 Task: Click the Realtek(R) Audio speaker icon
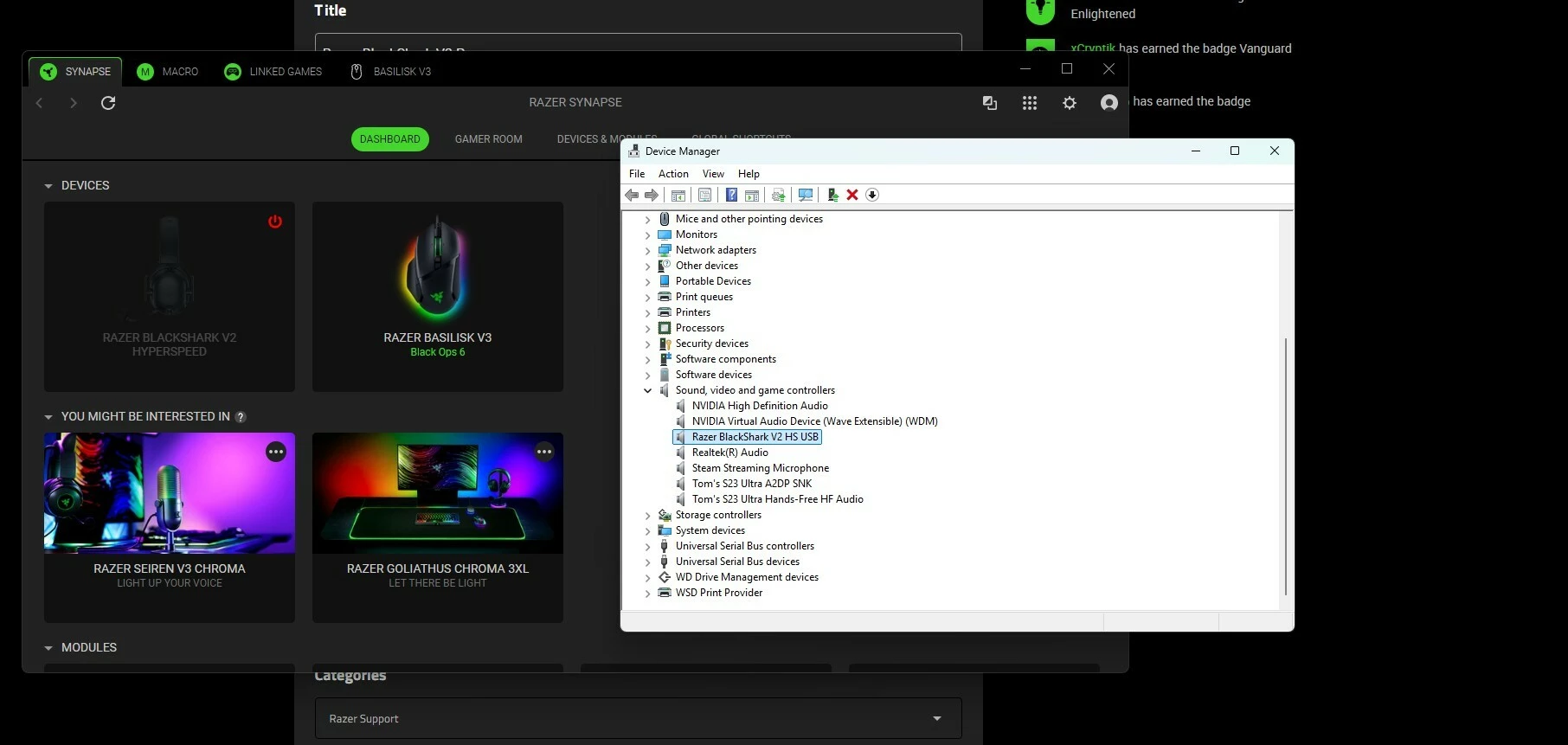coord(681,453)
